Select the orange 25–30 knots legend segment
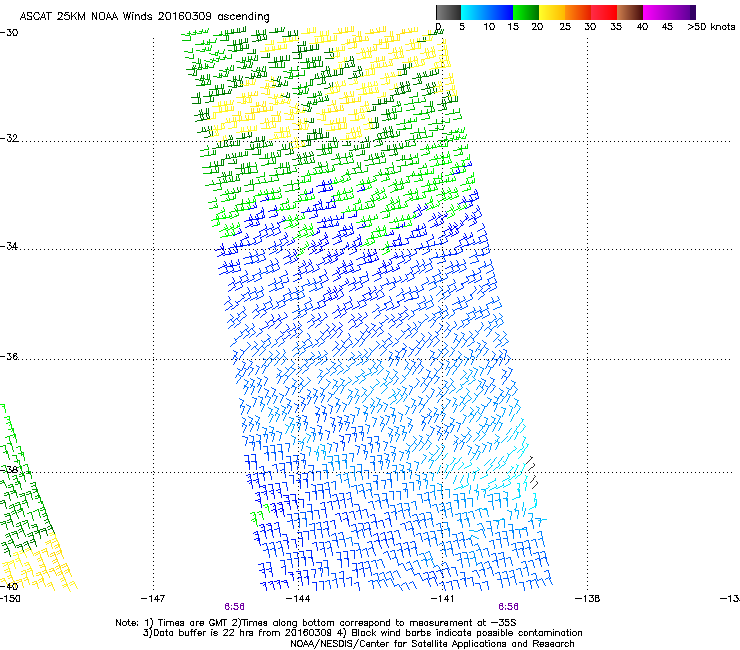 pyautogui.click(x=578, y=12)
